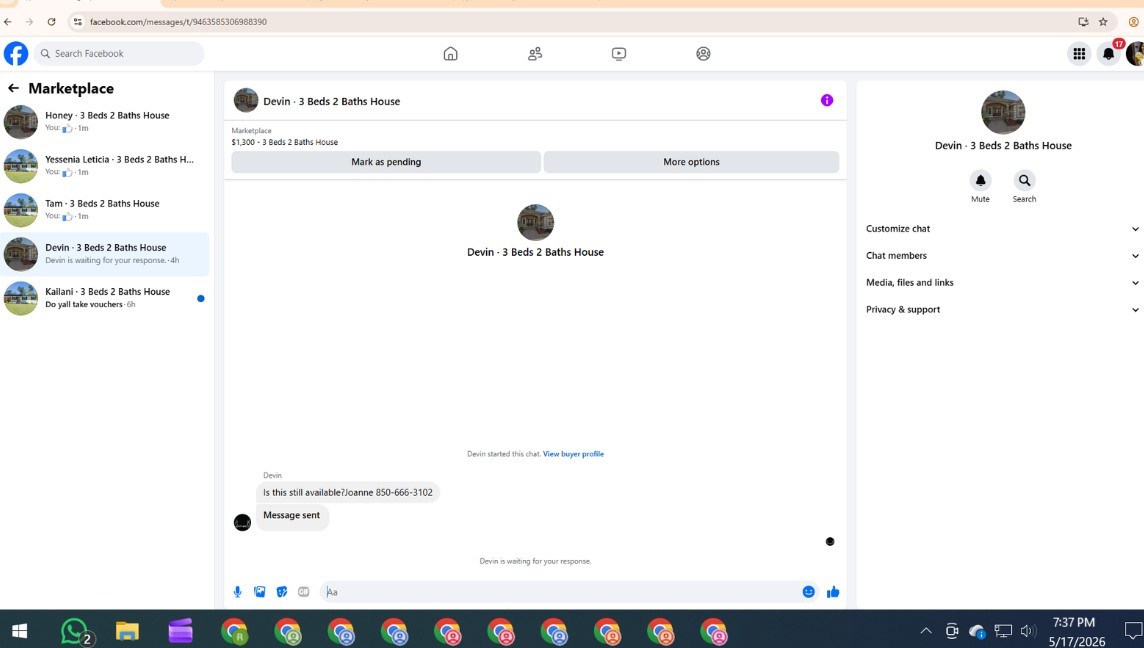1144x648 pixels.
Task: Attach a photo with the image icon
Action: pyautogui.click(x=260, y=592)
